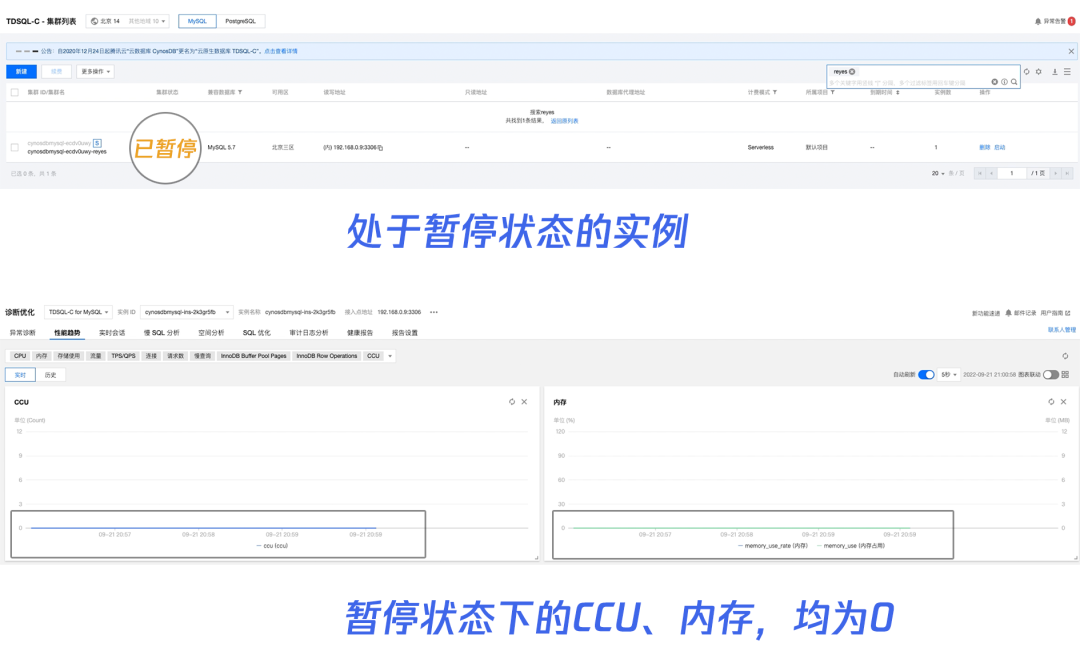Copy the 192.168.0.9:3306 read-write address
Screen dimensions: 1080x659
pyautogui.click(x=380, y=147)
